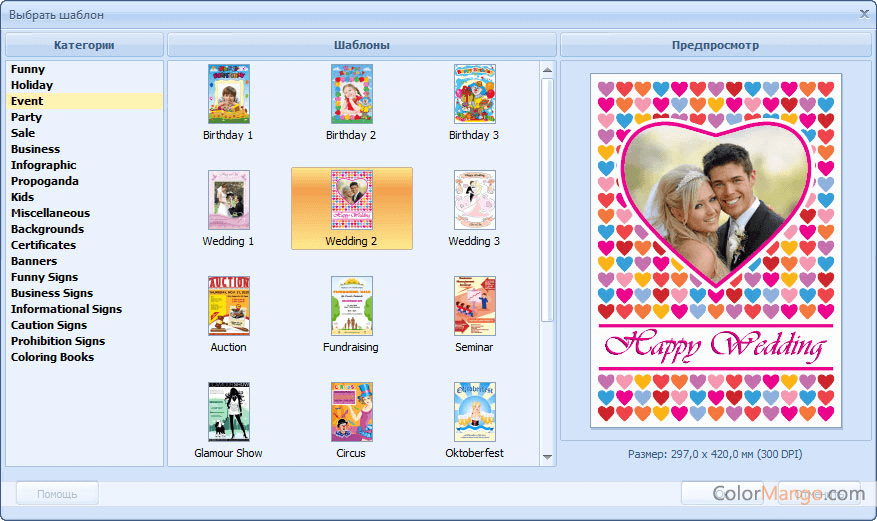Choose the Prohibition Signs category
This screenshot has width=877, height=521.
58,341
